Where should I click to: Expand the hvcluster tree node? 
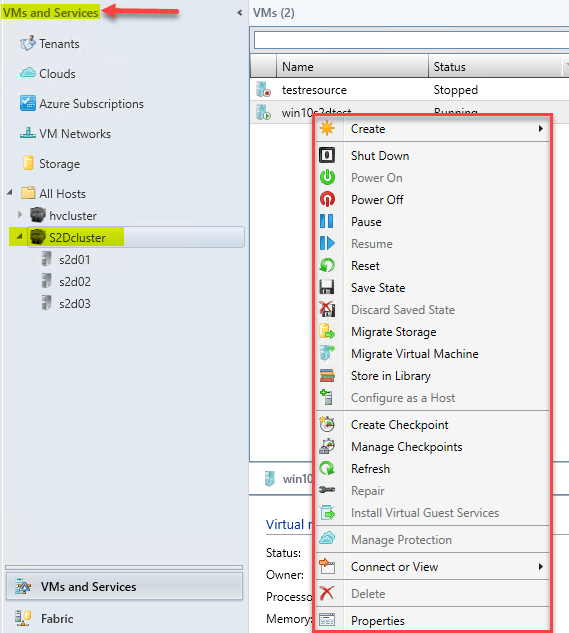point(20,214)
